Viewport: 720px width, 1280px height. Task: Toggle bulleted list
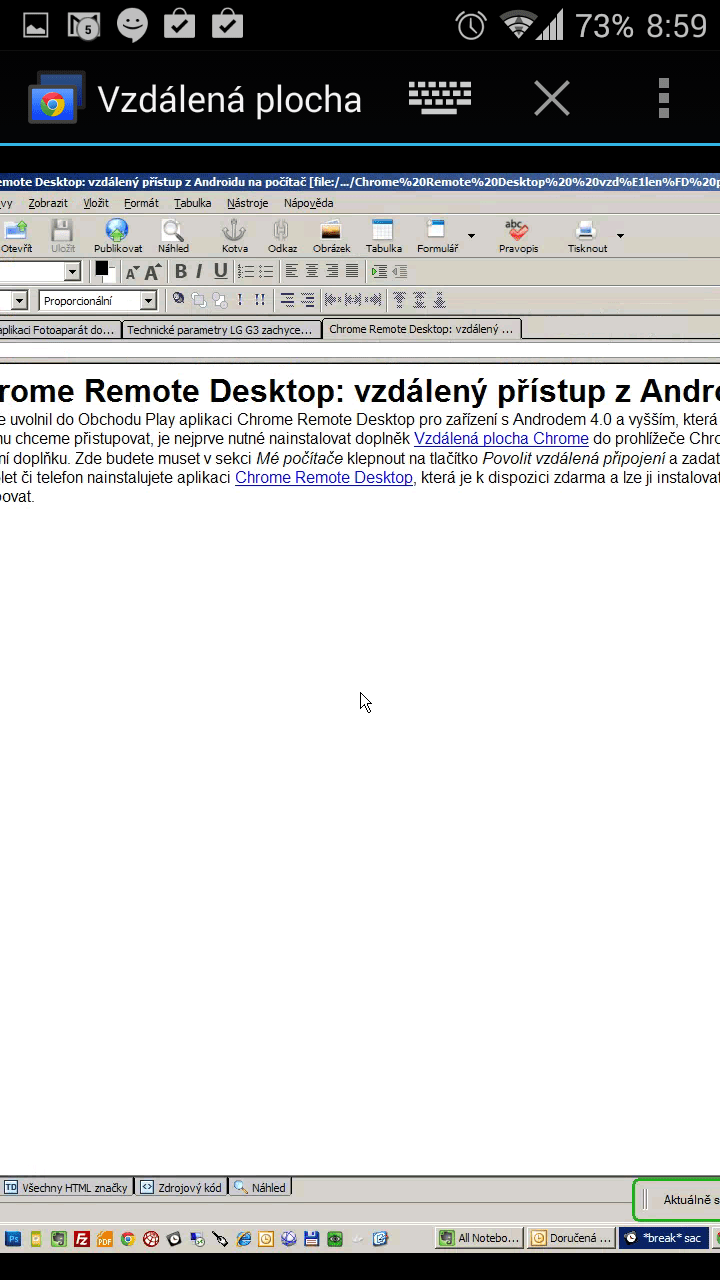(266, 271)
